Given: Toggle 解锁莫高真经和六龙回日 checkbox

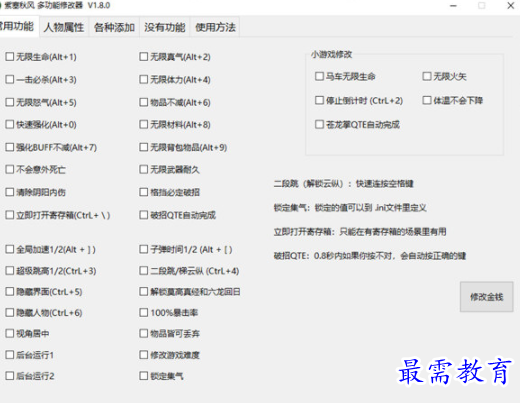Looking at the screenshot, I should (x=144, y=292).
